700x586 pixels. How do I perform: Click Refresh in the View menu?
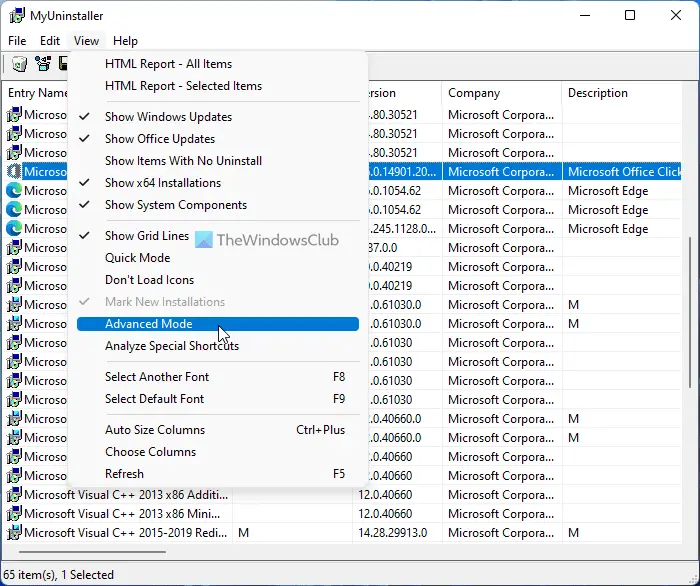pos(218,474)
